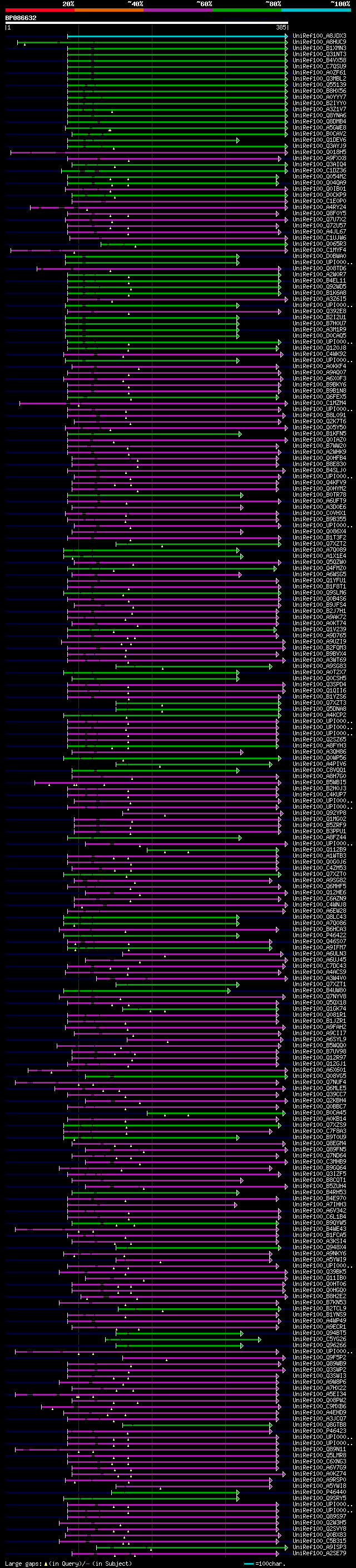Open hit UniRef100_Q3MBL2
This screenshot has width=356, height=1568.
click(319, 78)
